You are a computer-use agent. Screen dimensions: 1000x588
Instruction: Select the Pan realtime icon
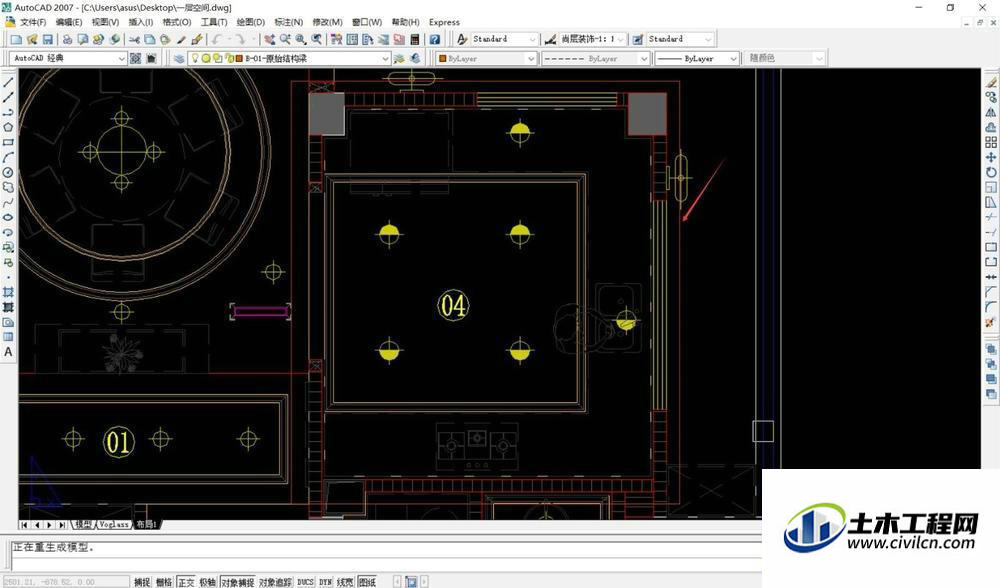pos(270,40)
